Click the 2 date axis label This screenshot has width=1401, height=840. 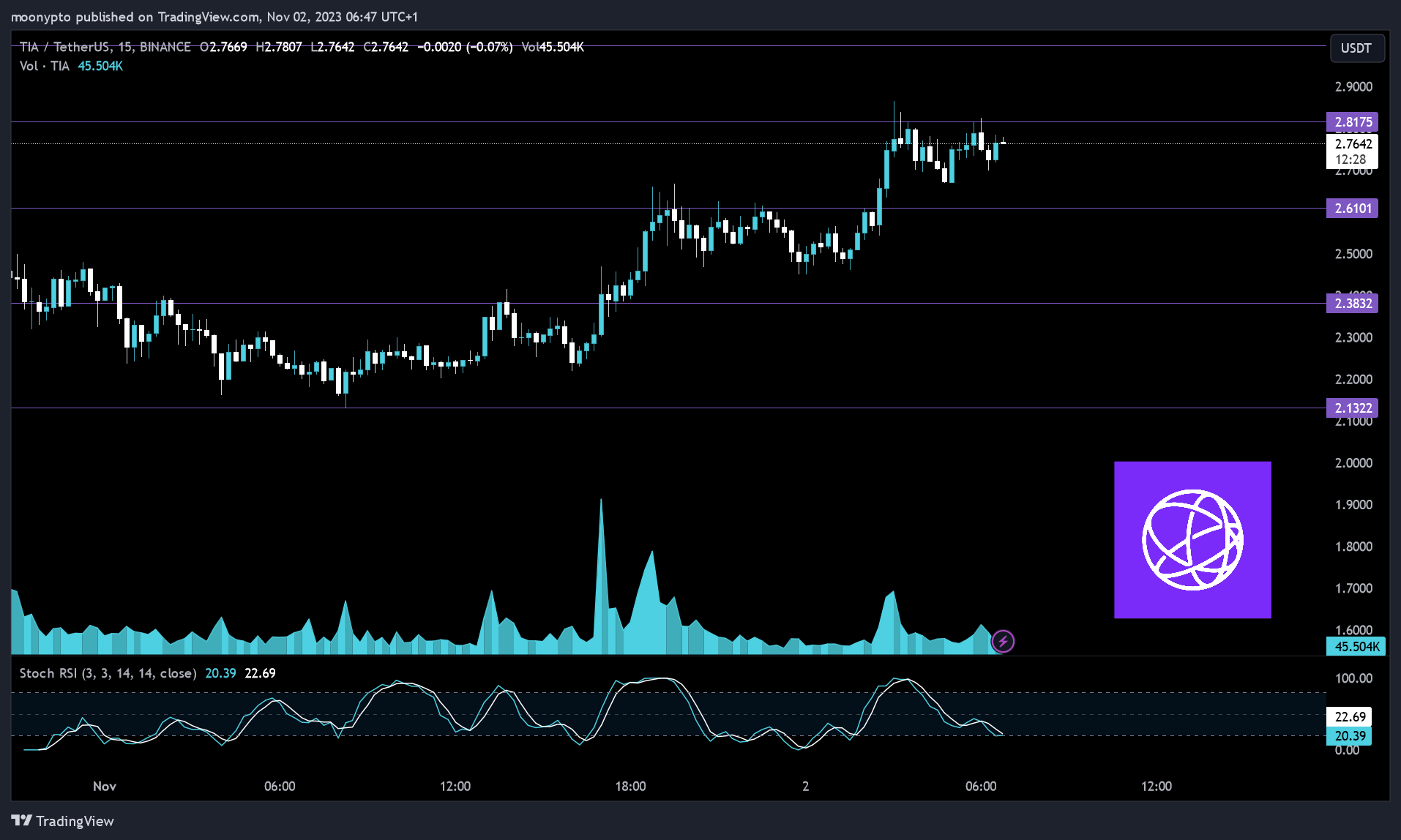tap(805, 787)
